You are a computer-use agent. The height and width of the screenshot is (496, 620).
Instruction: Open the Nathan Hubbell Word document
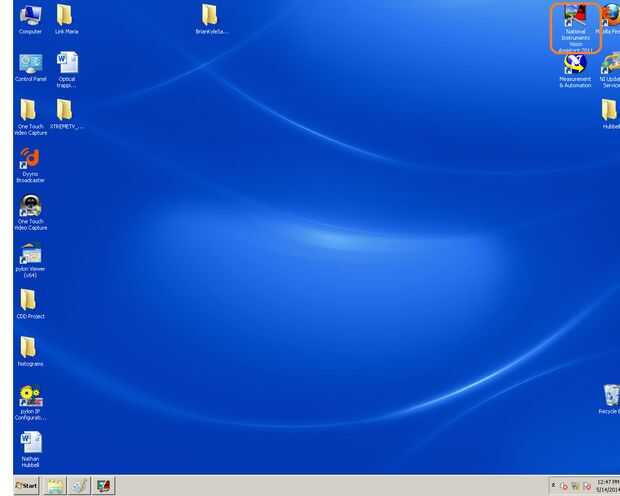[30, 450]
